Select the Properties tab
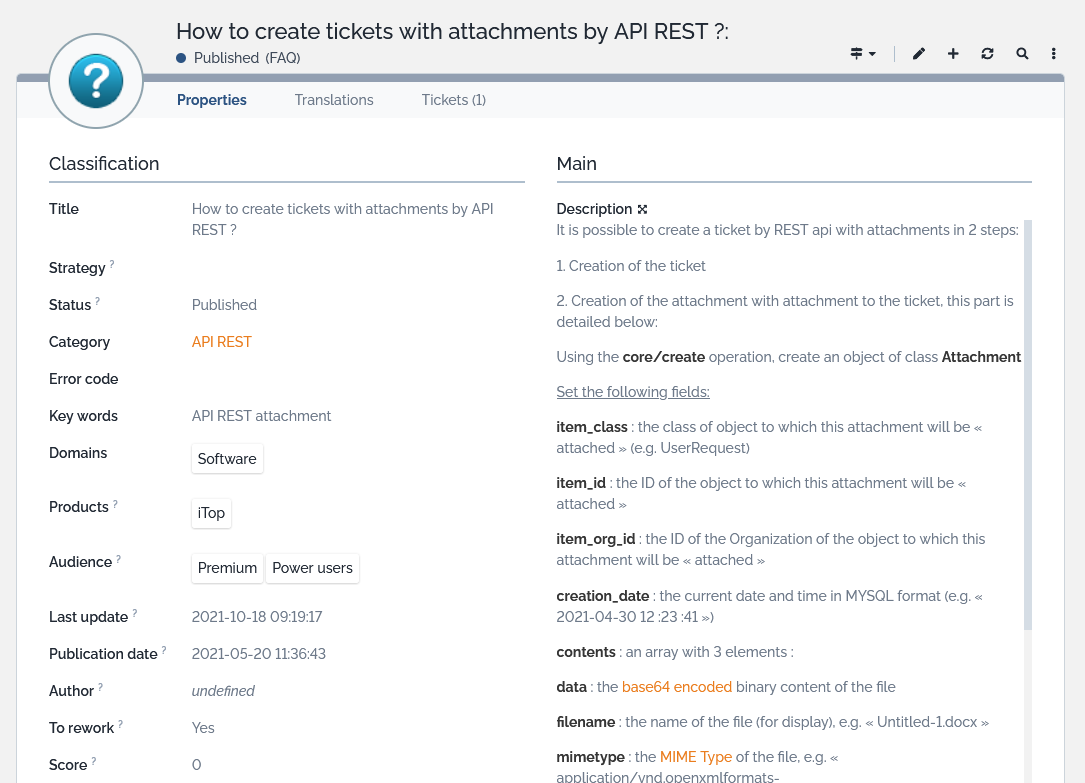Image resolution: width=1085 pixels, height=783 pixels. click(212, 100)
